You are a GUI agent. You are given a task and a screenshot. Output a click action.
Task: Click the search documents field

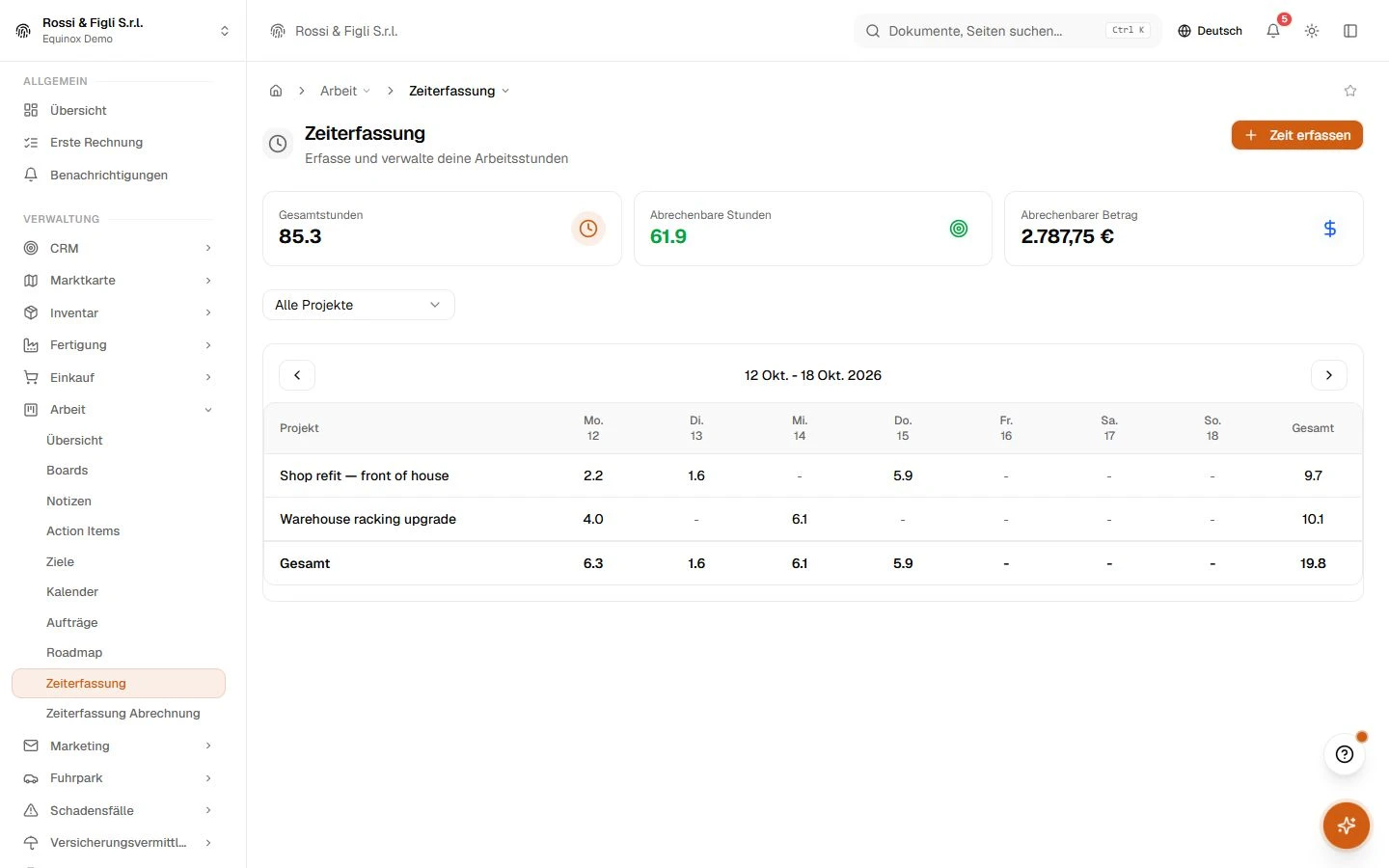[x=1008, y=31]
